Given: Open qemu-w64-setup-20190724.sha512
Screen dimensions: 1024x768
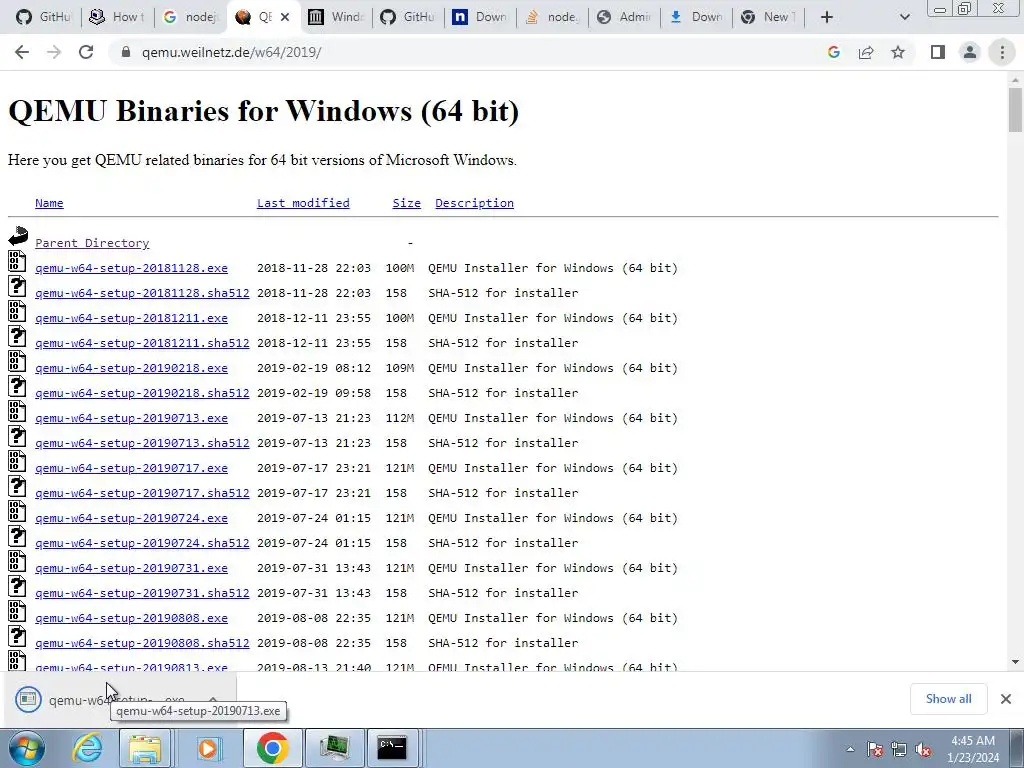Looking at the screenshot, I should click(142, 543).
